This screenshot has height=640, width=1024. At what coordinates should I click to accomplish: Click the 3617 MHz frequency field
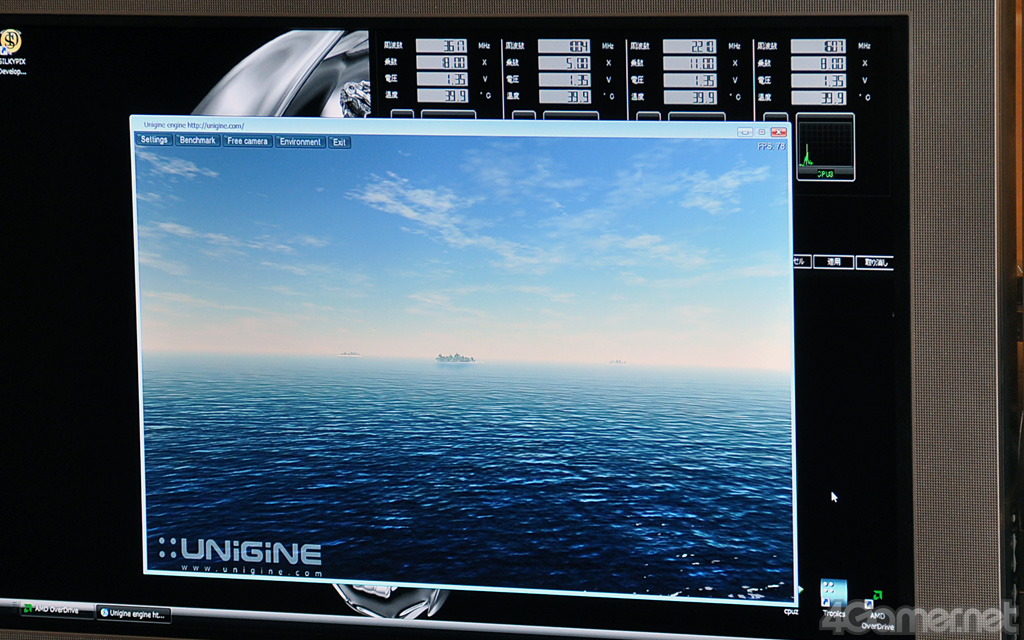[441, 46]
